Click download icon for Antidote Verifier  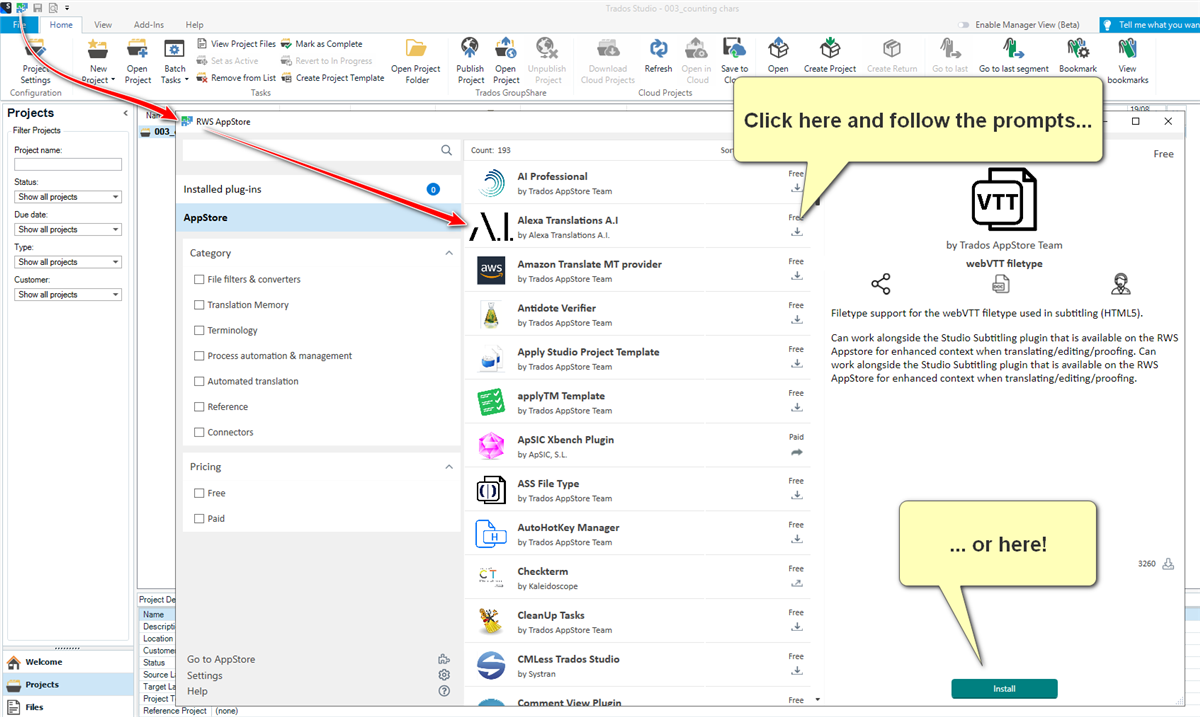pyautogui.click(x=797, y=320)
